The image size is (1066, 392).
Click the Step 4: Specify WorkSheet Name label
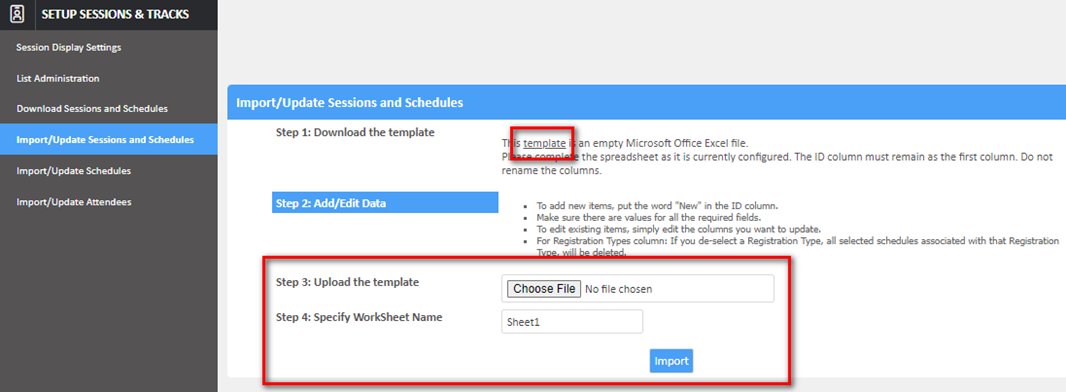click(x=359, y=317)
